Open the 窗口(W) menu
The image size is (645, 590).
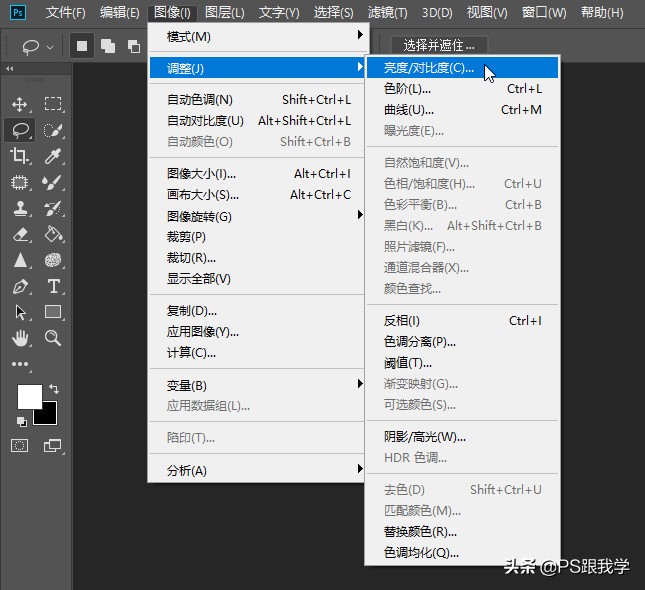[544, 13]
